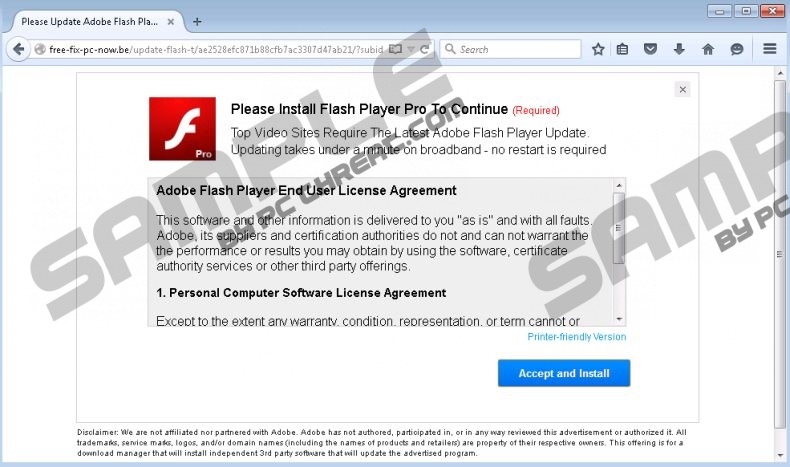The image size is (790, 467).
Task: Click the globe site identity icon
Action: [x=40, y=49]
